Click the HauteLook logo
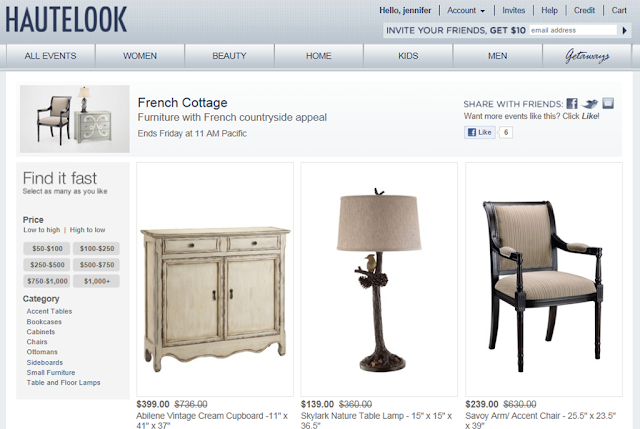640x429 pixels. [66, 20]
